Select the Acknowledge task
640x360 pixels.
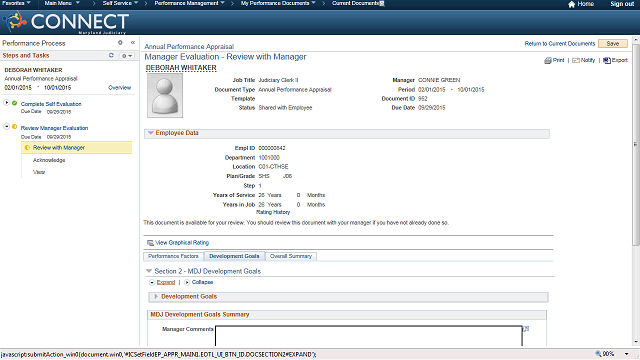pyautogui.click(x=49, y=160)
